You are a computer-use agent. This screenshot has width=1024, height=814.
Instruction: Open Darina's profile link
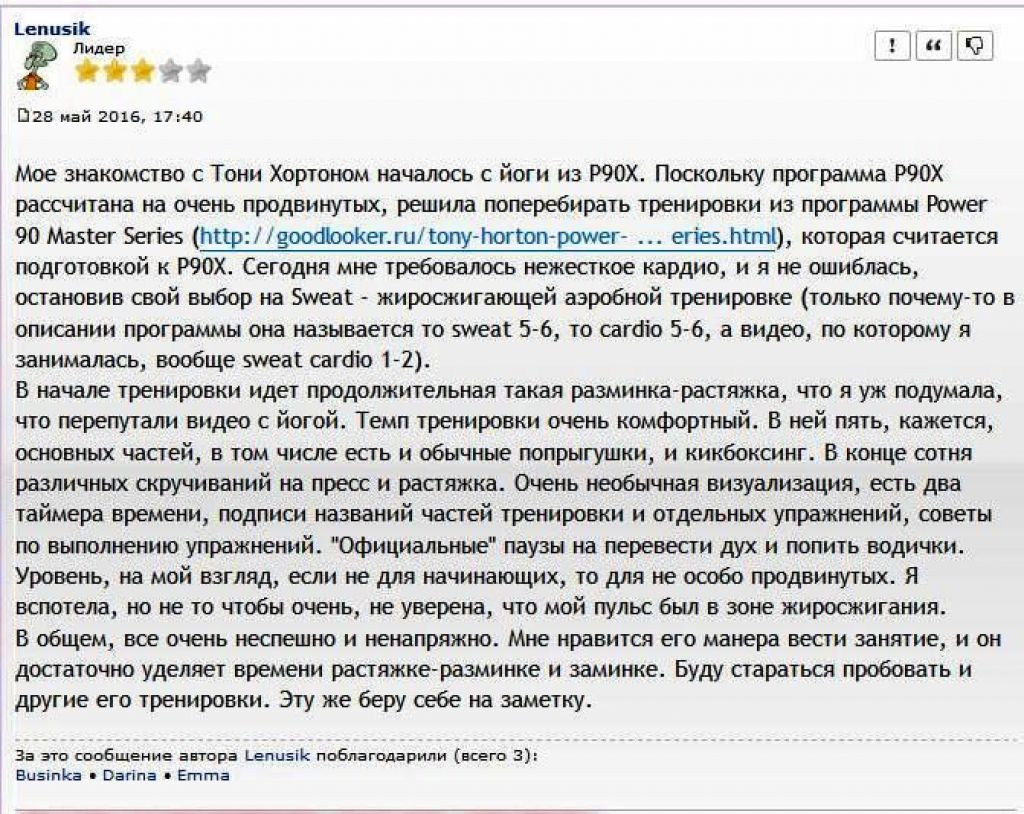(129, 775)
